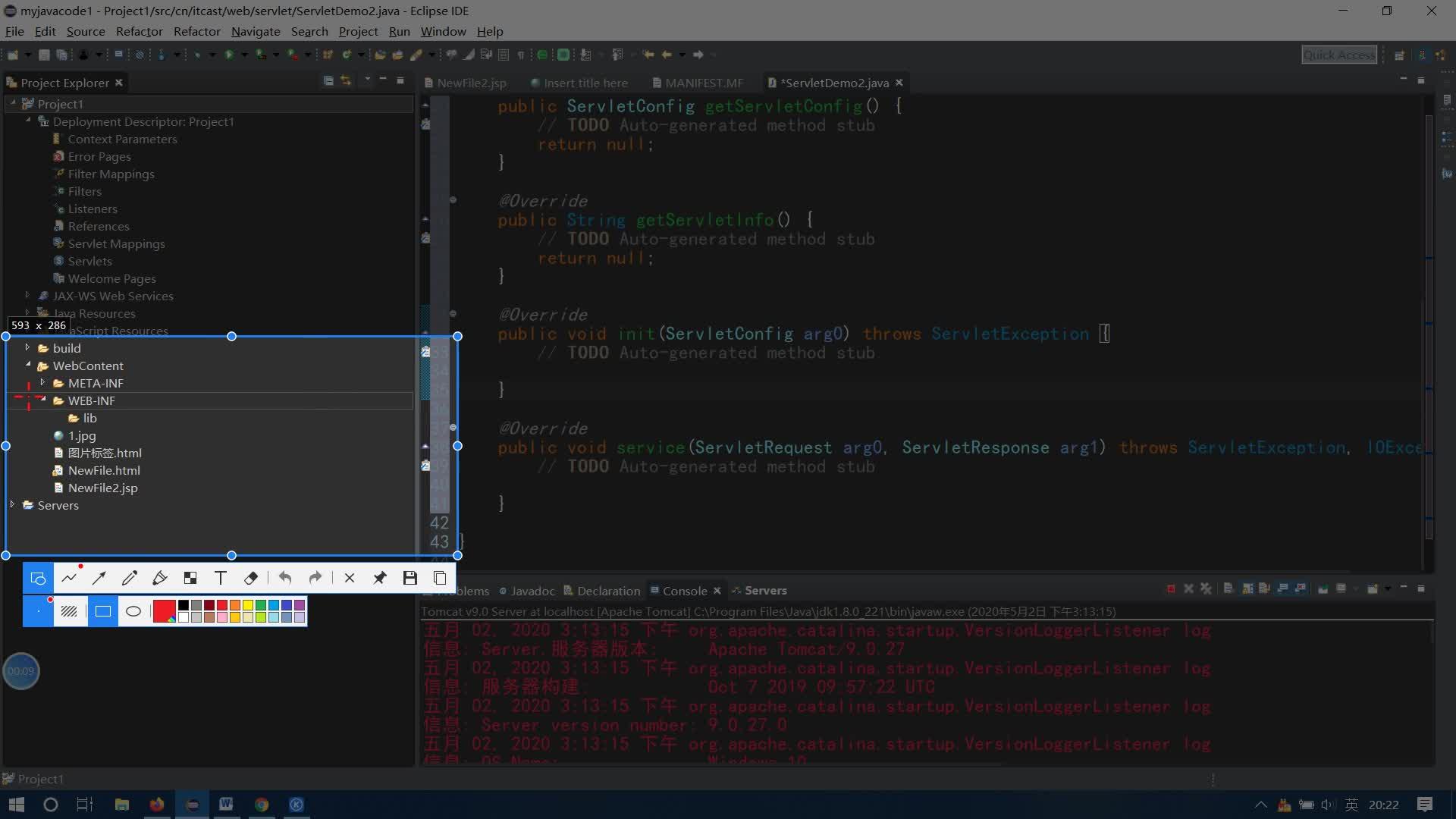Image resolution: width=1456 pixels, height=819 pixels.
Task: Select the highlighter marker tool
Action: coord(159,579)
